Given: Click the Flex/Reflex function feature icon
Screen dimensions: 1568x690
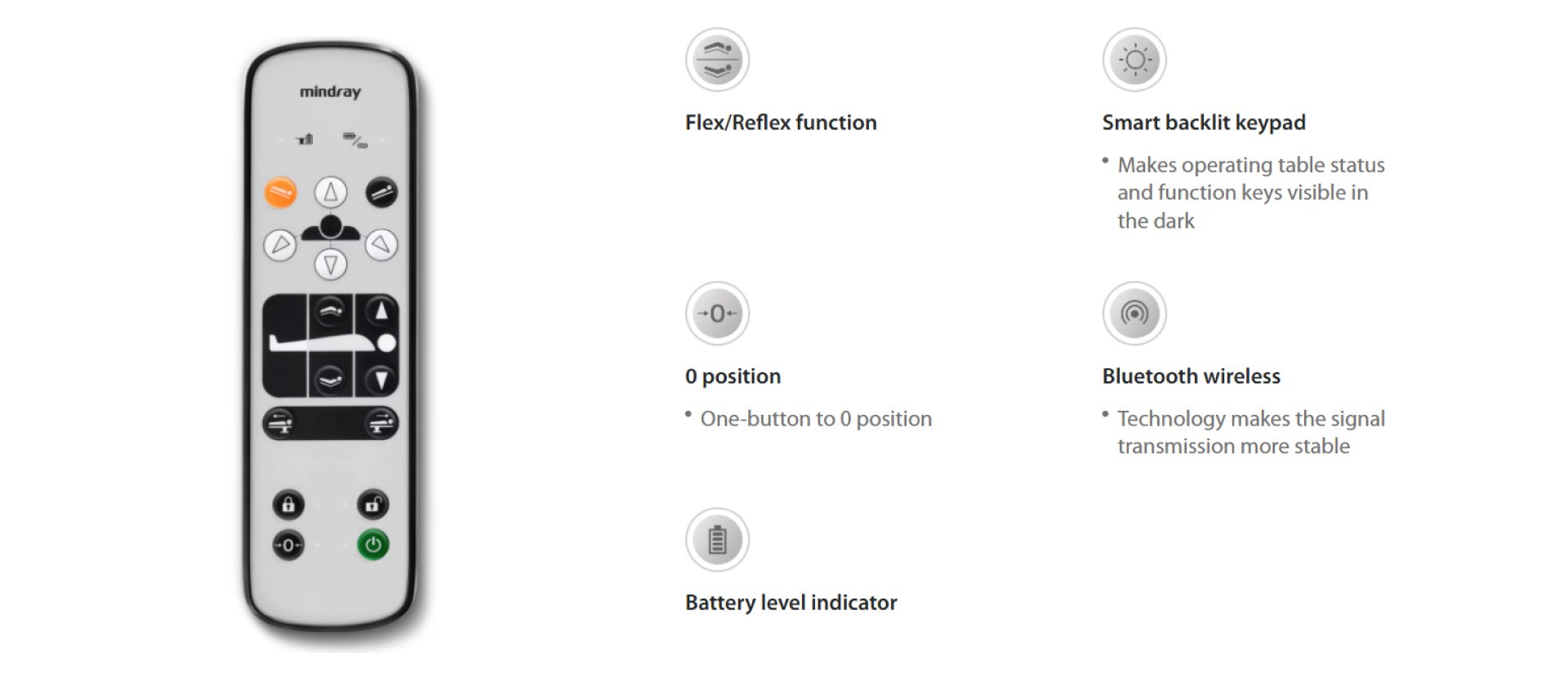Looking at the screenshot, I should click(717, 60).
